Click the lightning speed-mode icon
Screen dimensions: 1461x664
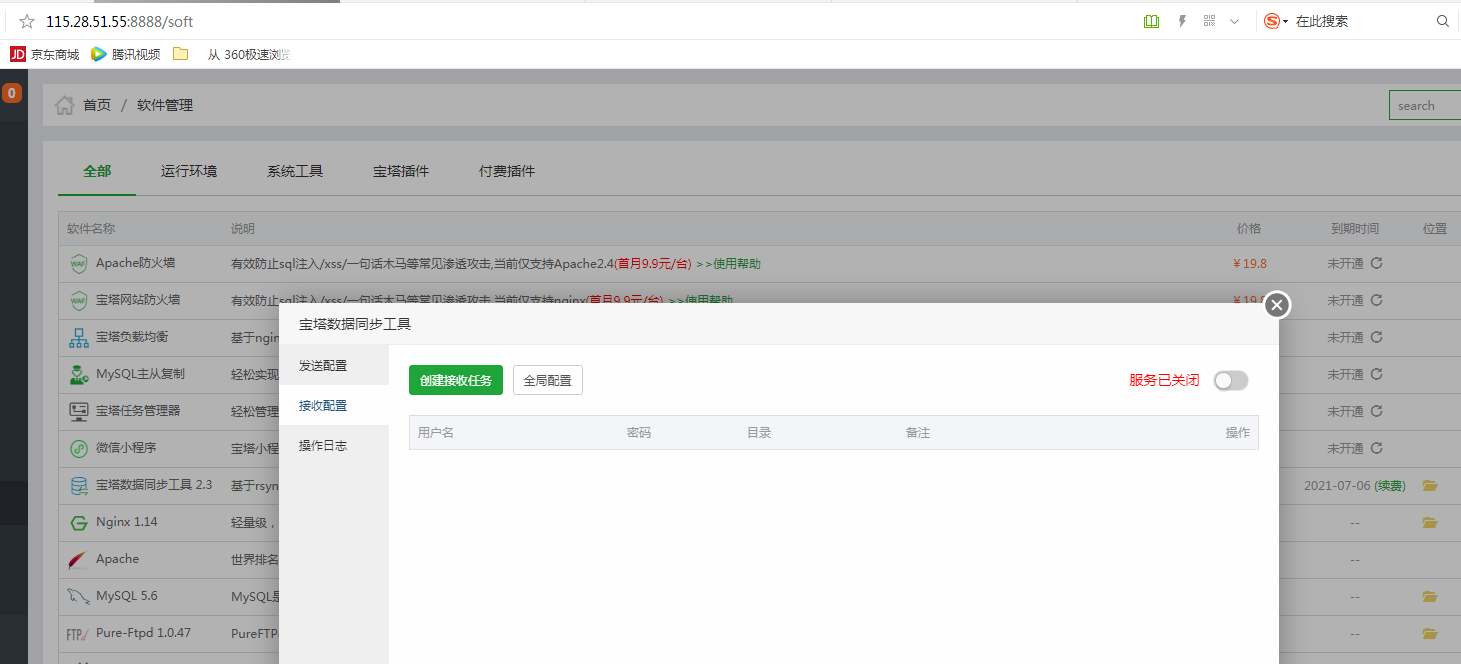point(1182,21)
